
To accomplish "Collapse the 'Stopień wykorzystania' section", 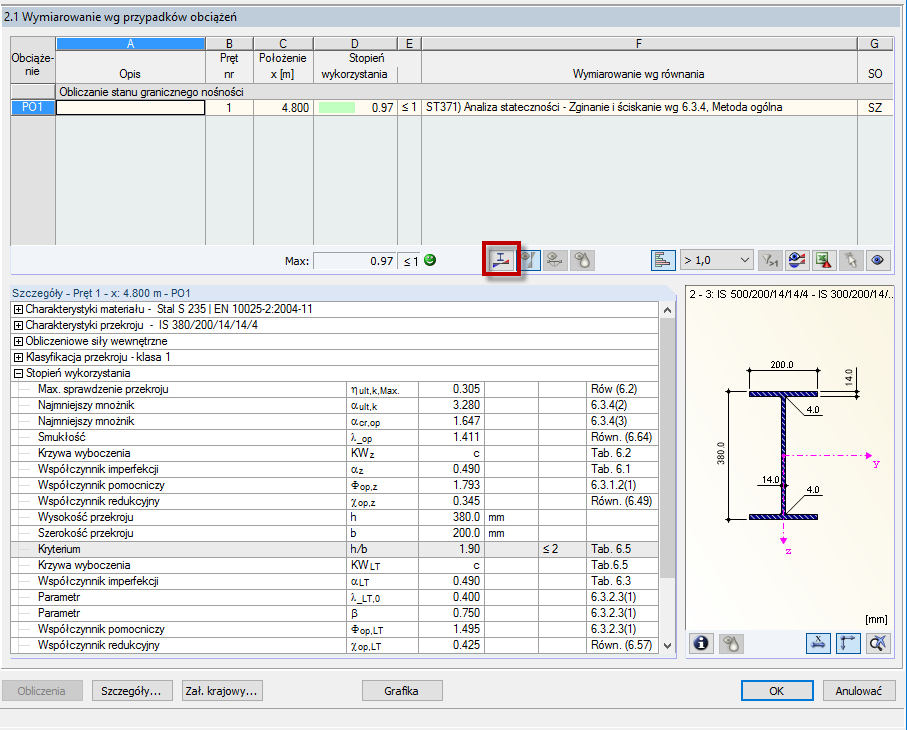I will [18, 373].
